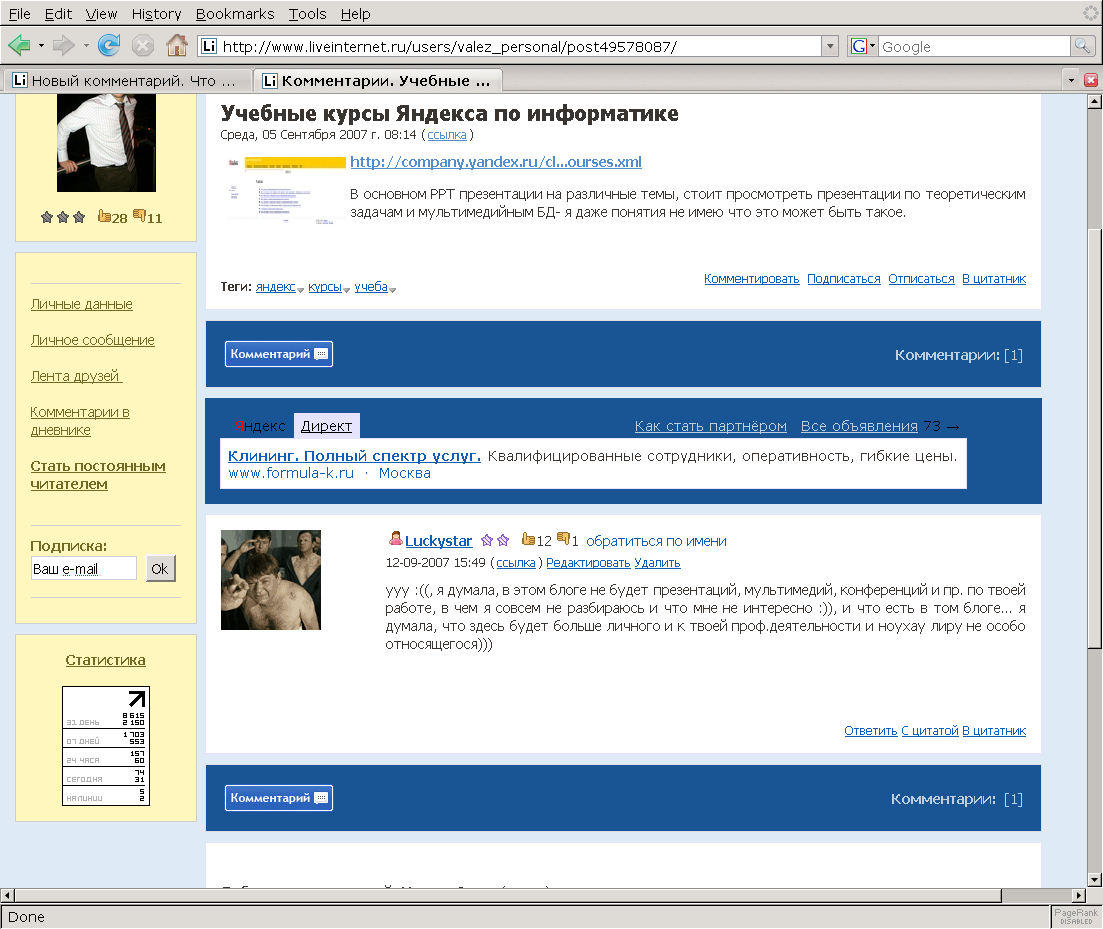Viewport: 1103px width, 929px height.
Task: Click the upper Комментарий button
Action: click(279, 354)
